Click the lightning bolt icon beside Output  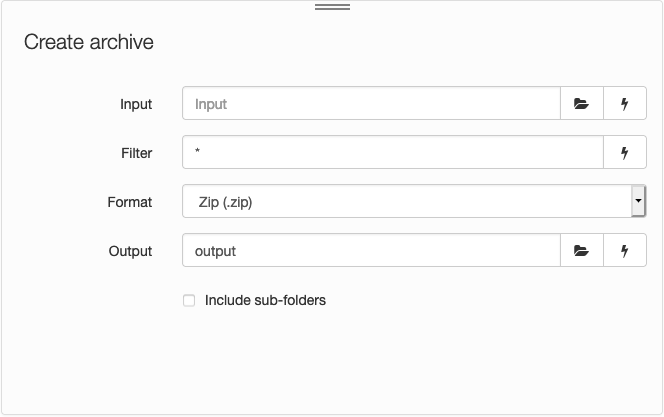pos(625,250)
